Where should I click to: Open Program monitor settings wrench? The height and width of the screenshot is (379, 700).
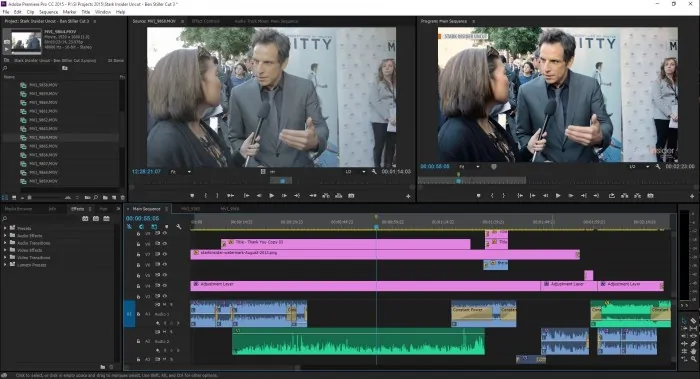click(x=658, y=167)
